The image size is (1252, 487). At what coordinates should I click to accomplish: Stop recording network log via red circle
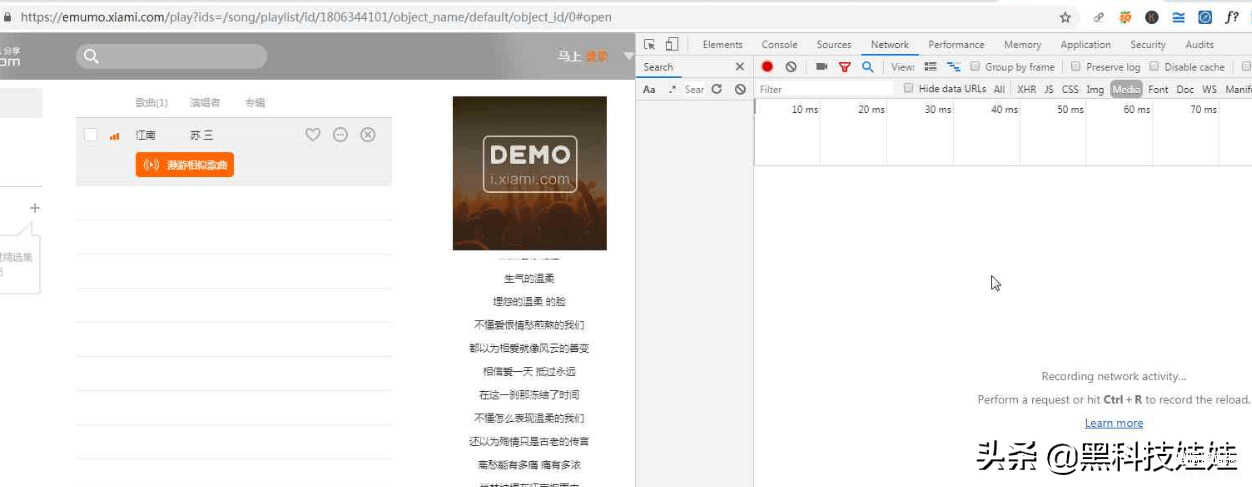[x=767, y=67]
